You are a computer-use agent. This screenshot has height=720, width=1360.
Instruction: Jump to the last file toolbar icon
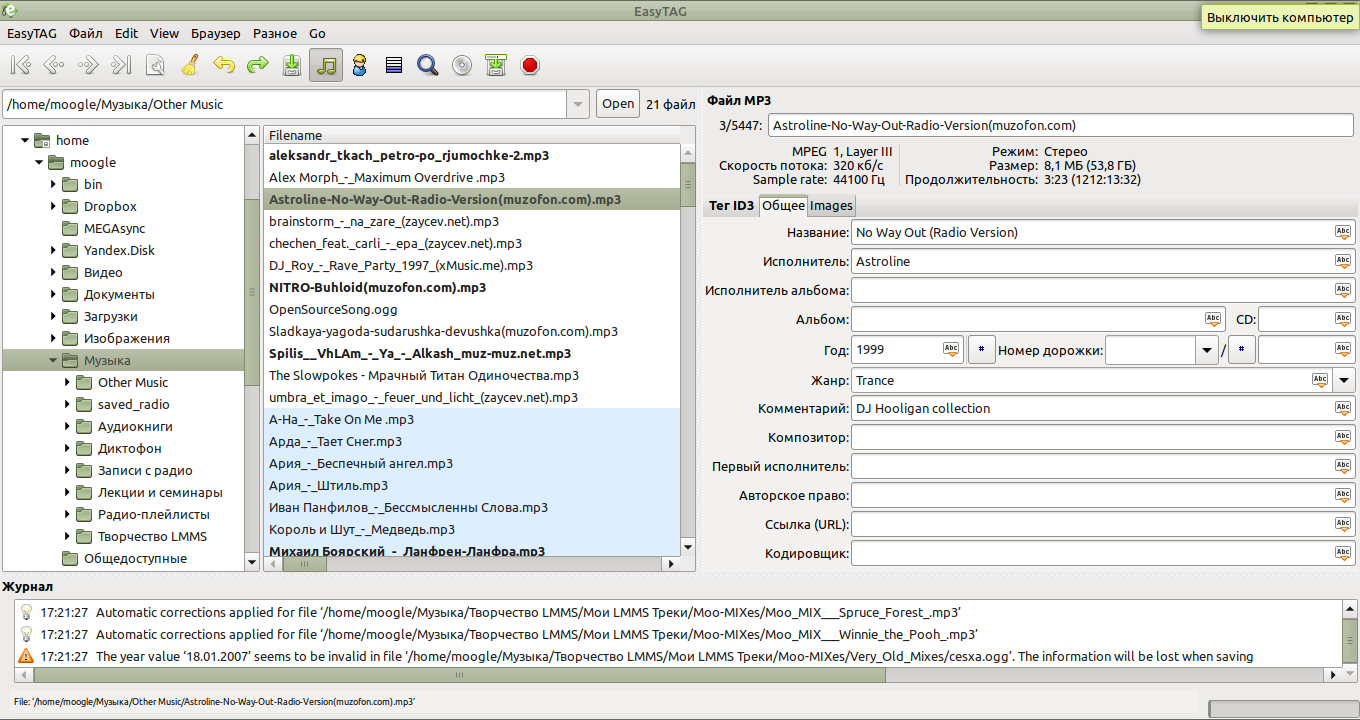pos(122,66)
